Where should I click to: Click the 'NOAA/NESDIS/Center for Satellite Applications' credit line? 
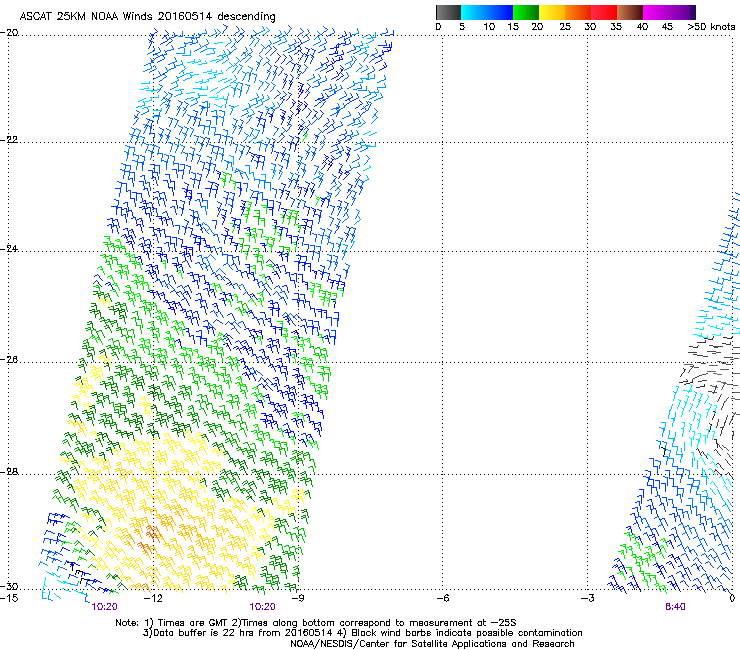(432, 644)
